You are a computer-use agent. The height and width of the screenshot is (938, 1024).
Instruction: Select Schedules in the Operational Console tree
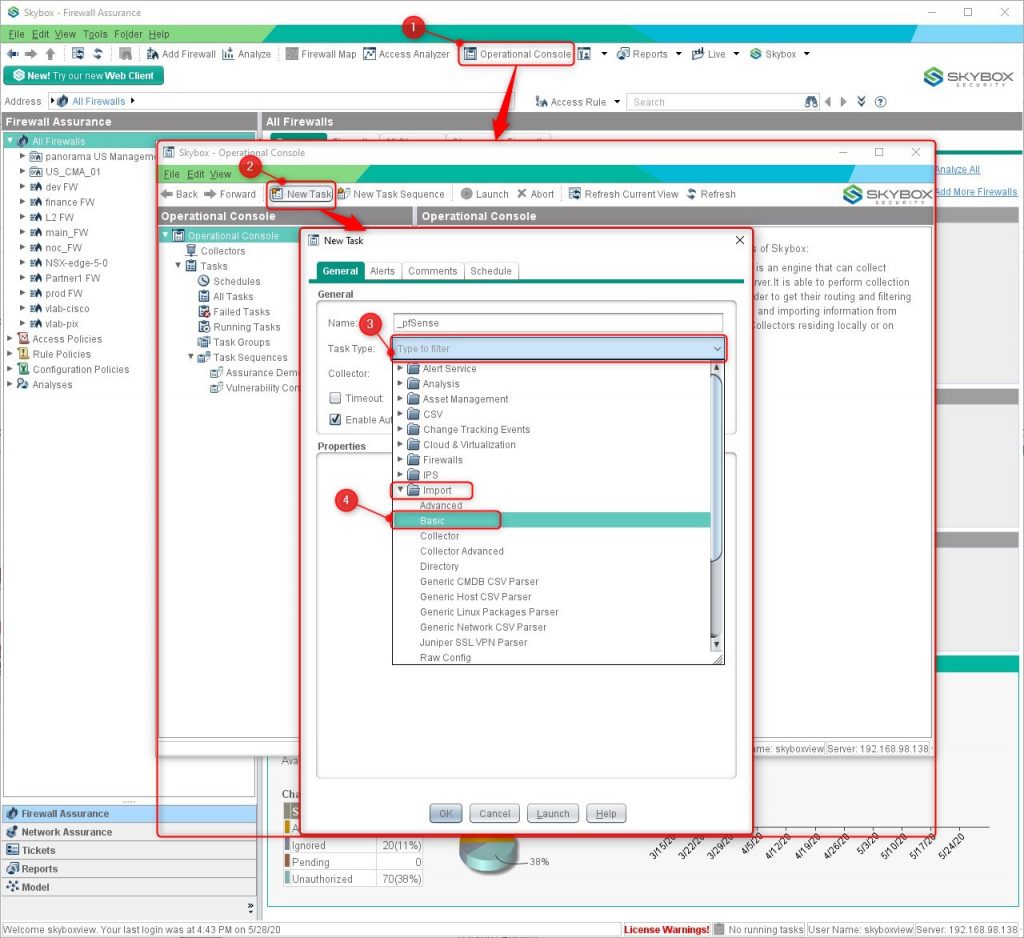coord(236,282)
